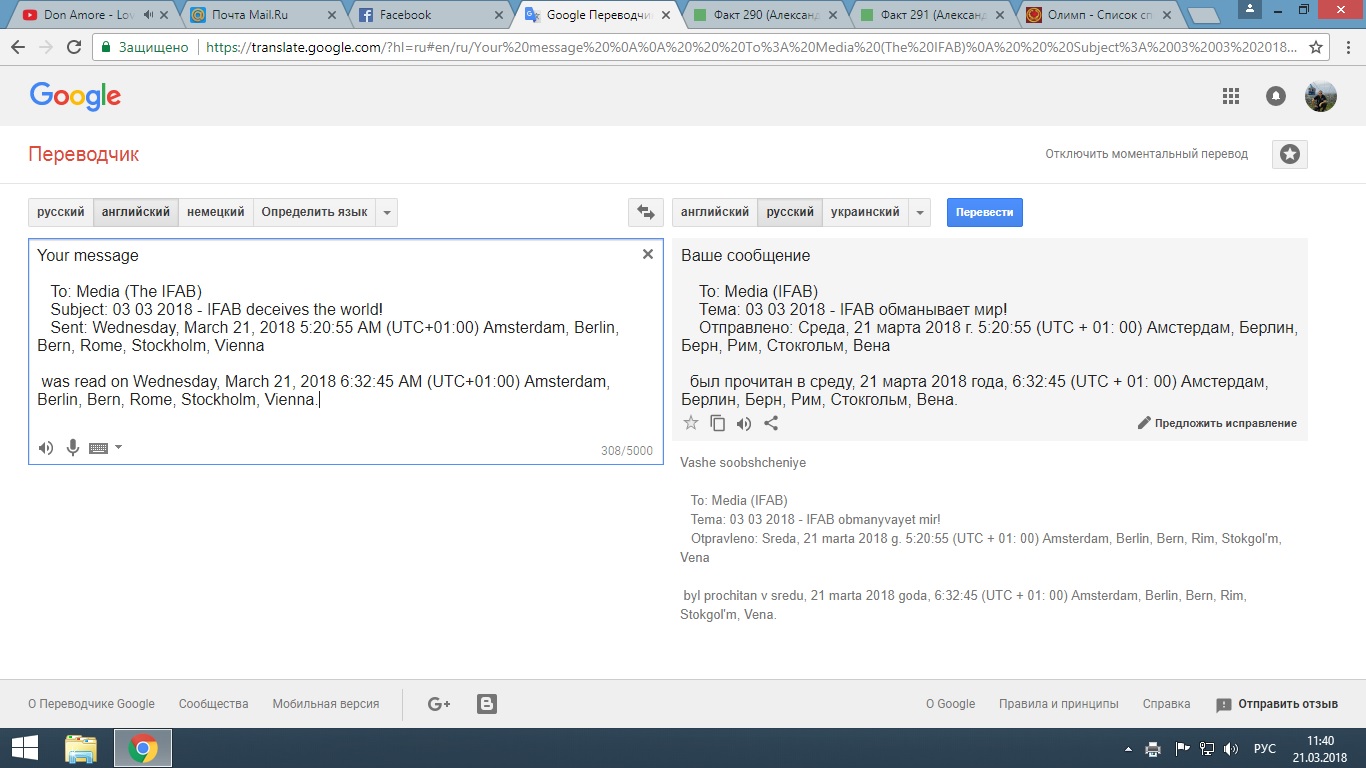Open the Phrasebook star button
The width and height of the screenshot is (1366, 768).
1290,154
